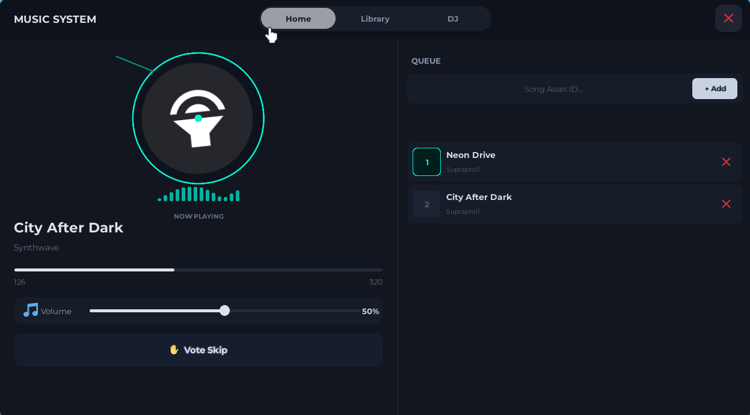
Task: Remove Neon Drive from the queue
Action: tap(726, 162)
